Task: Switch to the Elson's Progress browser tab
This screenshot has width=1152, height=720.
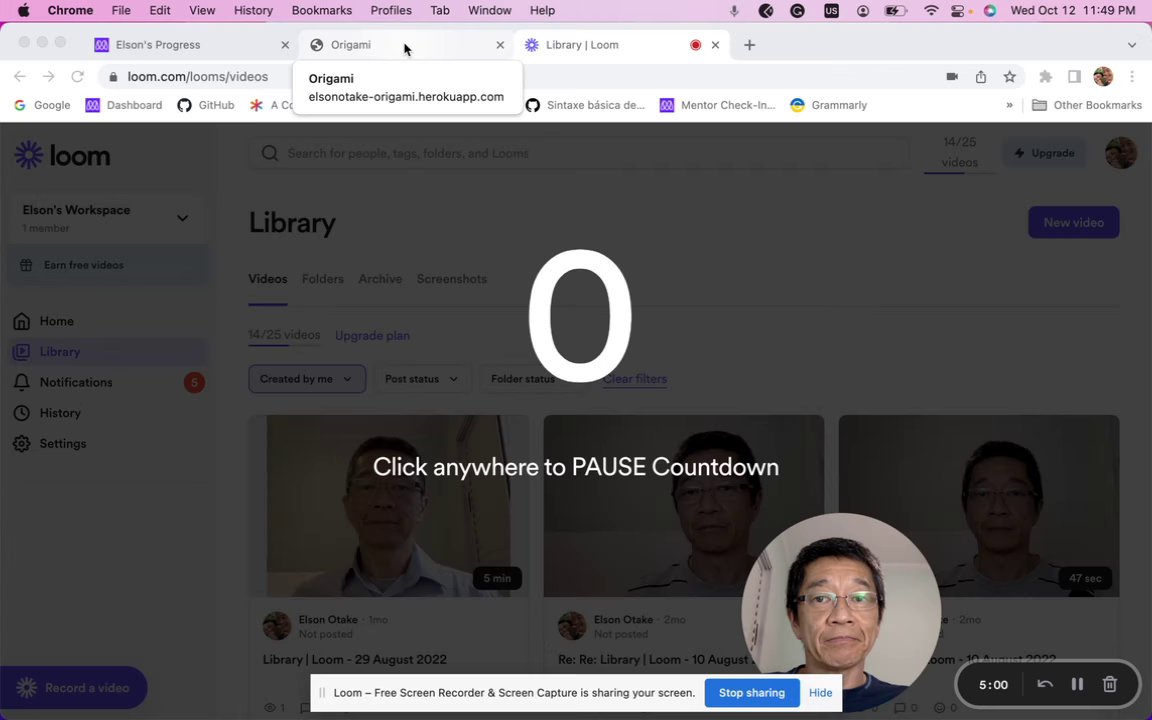Action: (x=191, y=45)
